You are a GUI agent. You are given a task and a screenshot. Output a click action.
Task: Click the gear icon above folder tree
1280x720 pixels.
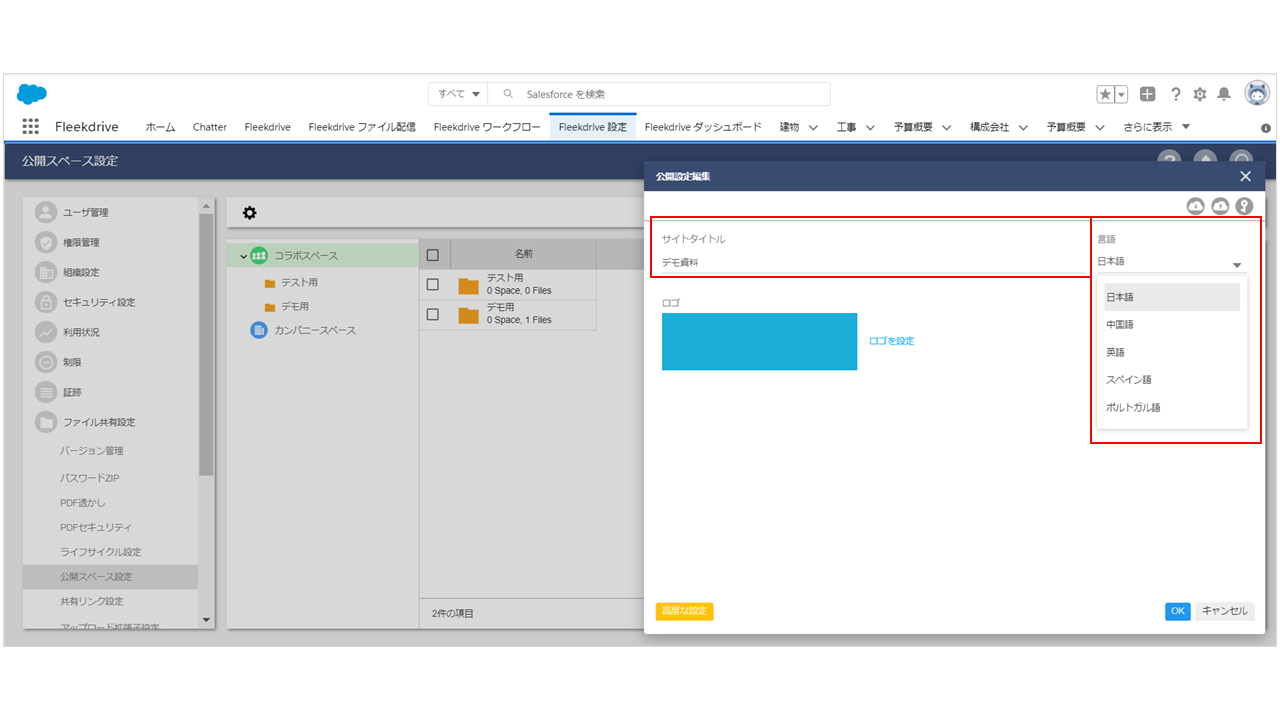249,213
